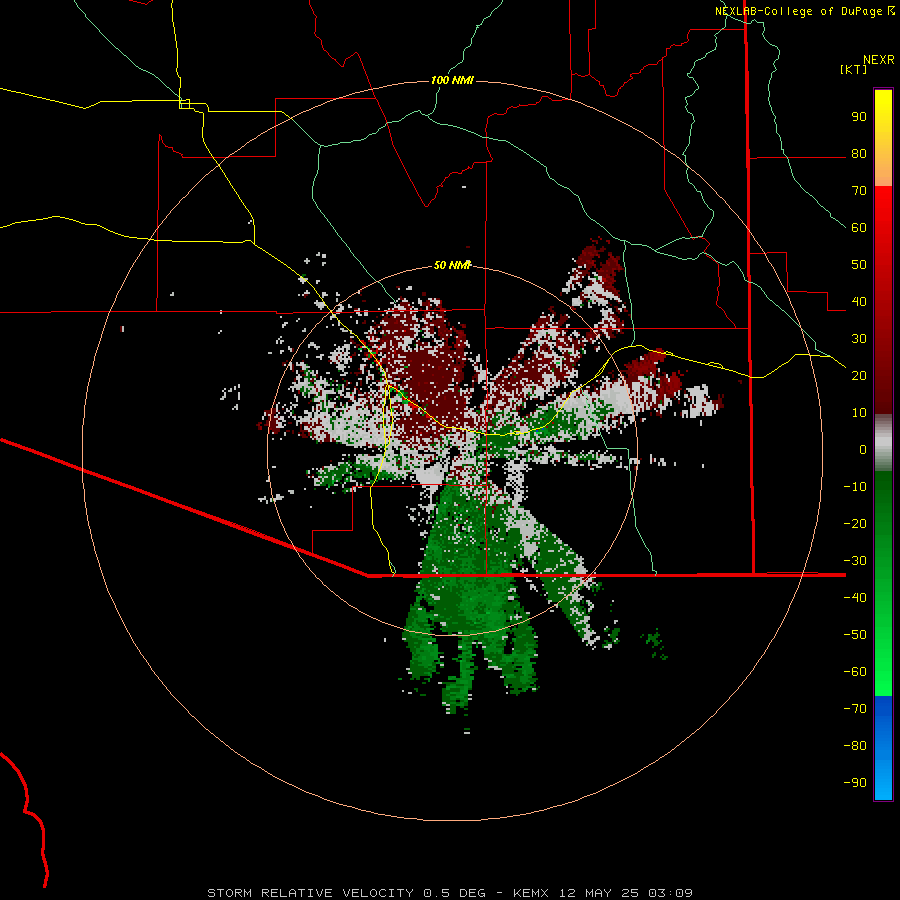Click the 50 value on the velocity scale
The width and height of the screenshot is (900, 900).
[859, 265]
